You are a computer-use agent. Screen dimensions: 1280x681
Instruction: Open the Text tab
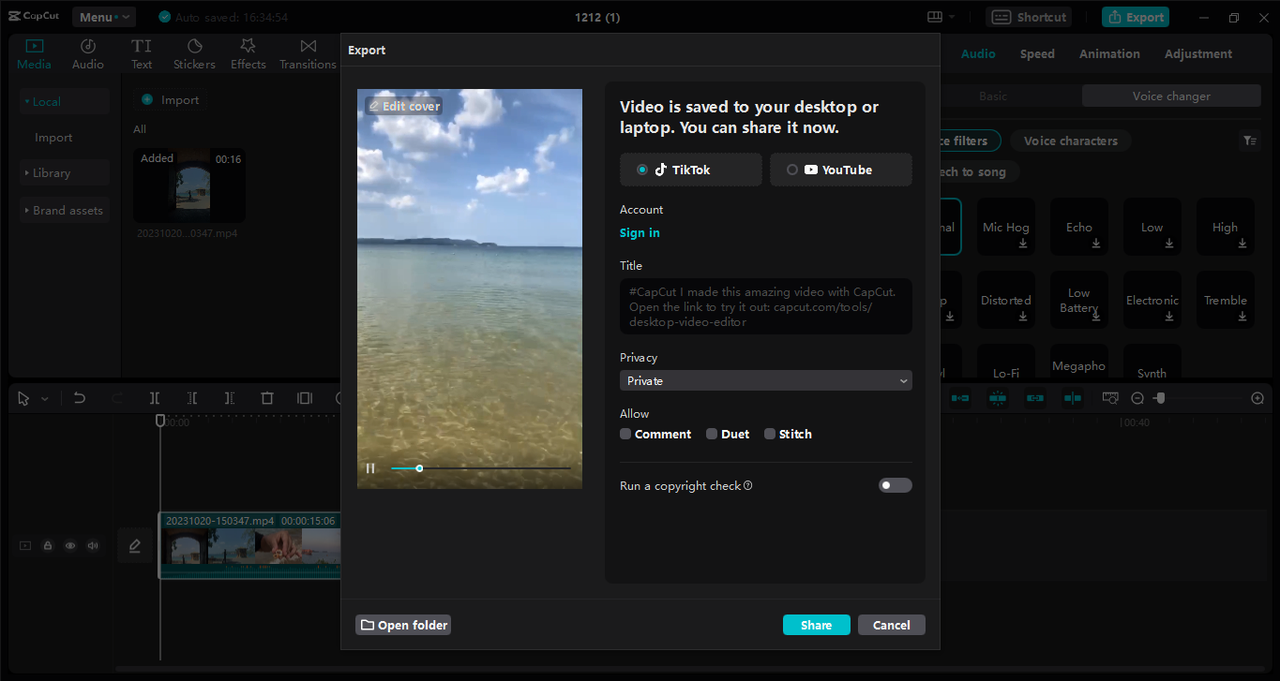tap(142, 54)
